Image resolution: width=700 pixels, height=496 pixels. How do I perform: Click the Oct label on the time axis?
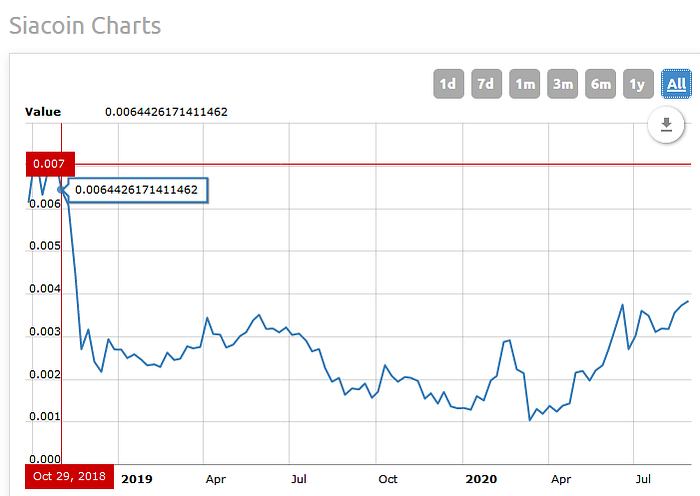(x=388, y=479)
